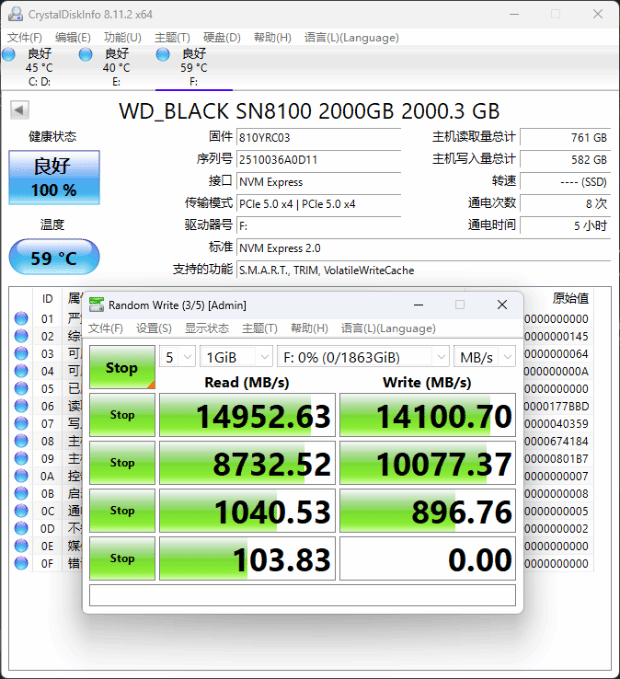
Task: Click Stop button beside 8732.52 result
Action: [x=122, y=462]
